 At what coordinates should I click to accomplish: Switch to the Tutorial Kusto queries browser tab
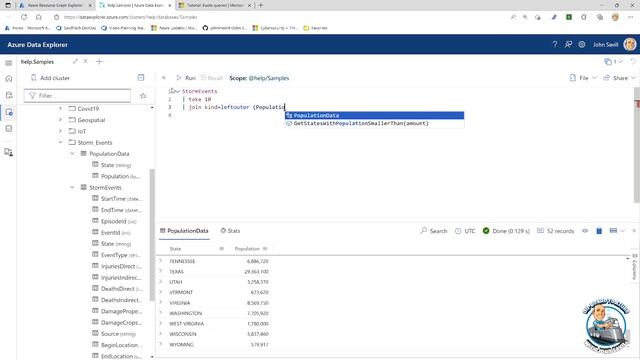click(x=216, y=5)
